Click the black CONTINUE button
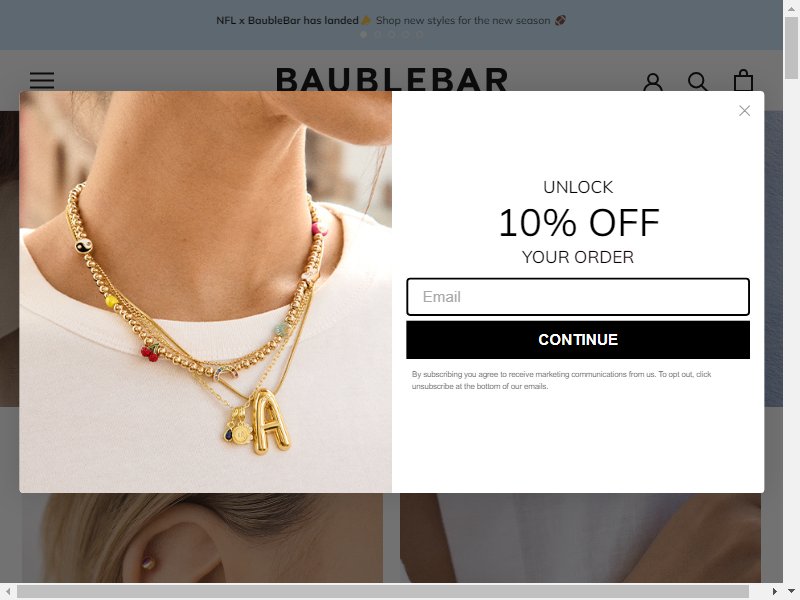 (578, 340)
